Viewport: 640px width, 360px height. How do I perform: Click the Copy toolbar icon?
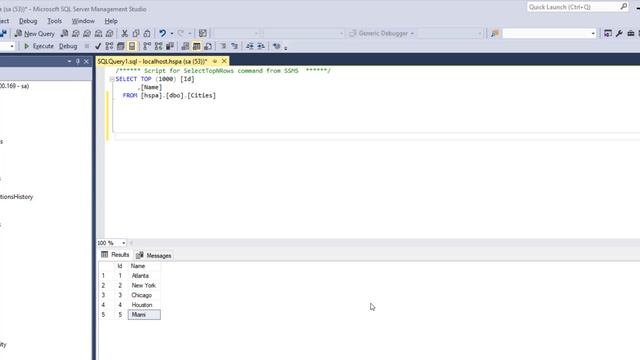(136, 33)
